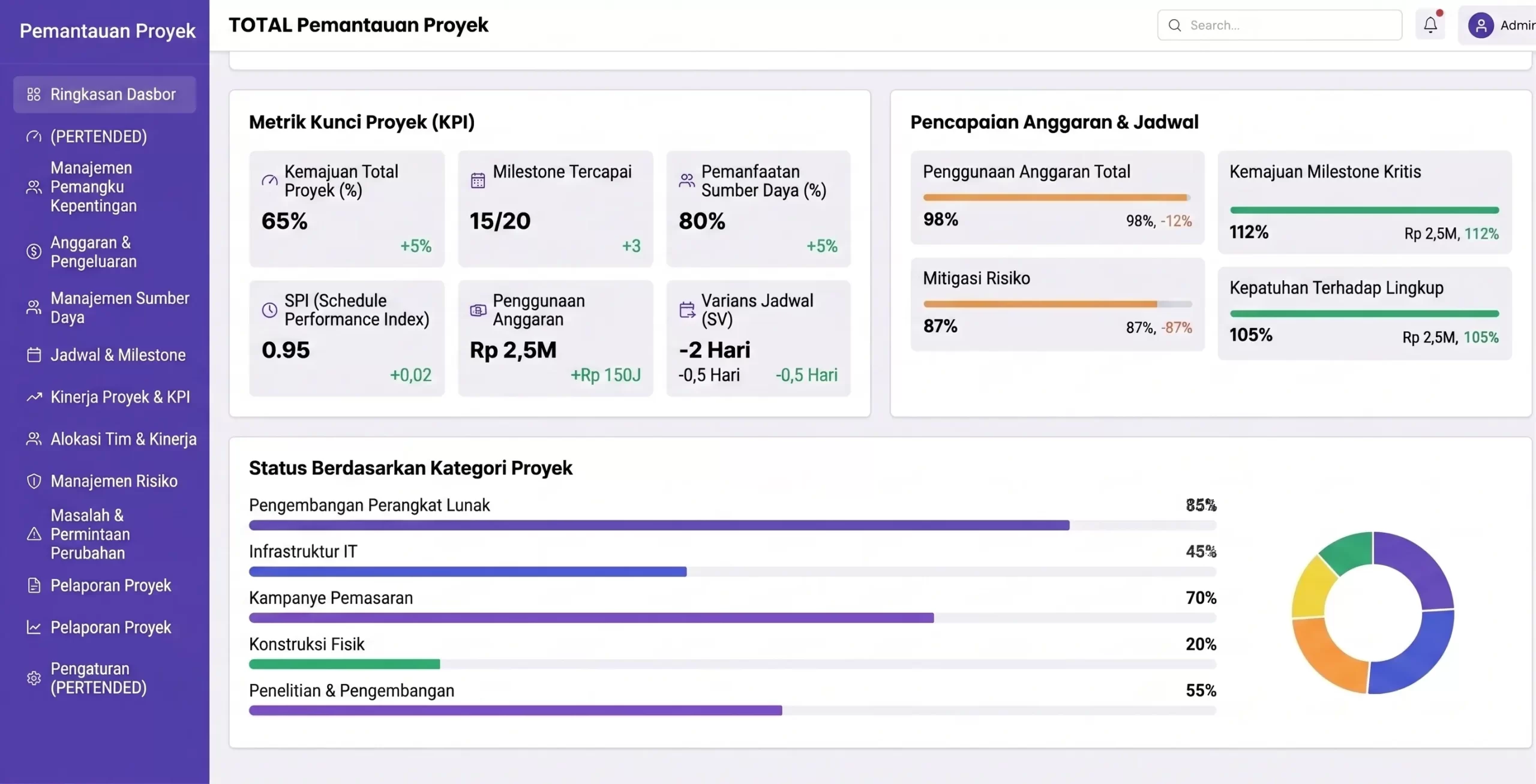Open the Admin user avatar

(1481, 25)
